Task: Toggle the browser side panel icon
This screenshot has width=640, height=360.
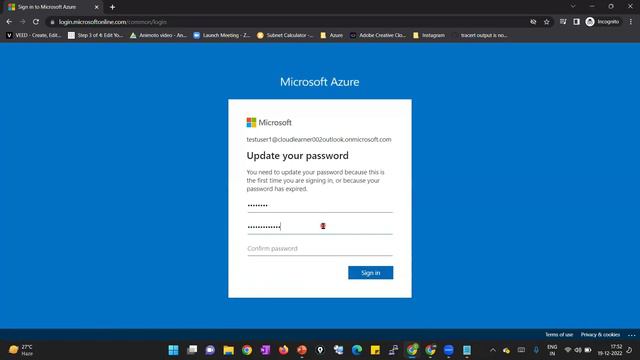Action: click(576, 22)
